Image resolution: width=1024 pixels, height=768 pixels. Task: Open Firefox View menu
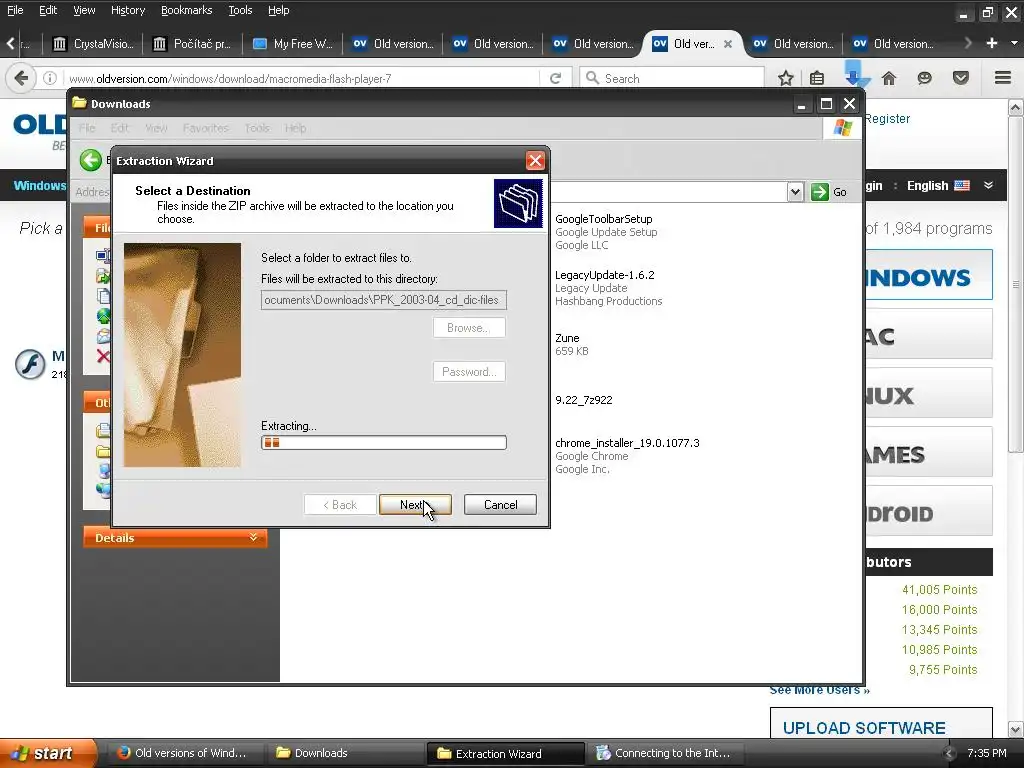coord(84,10)
